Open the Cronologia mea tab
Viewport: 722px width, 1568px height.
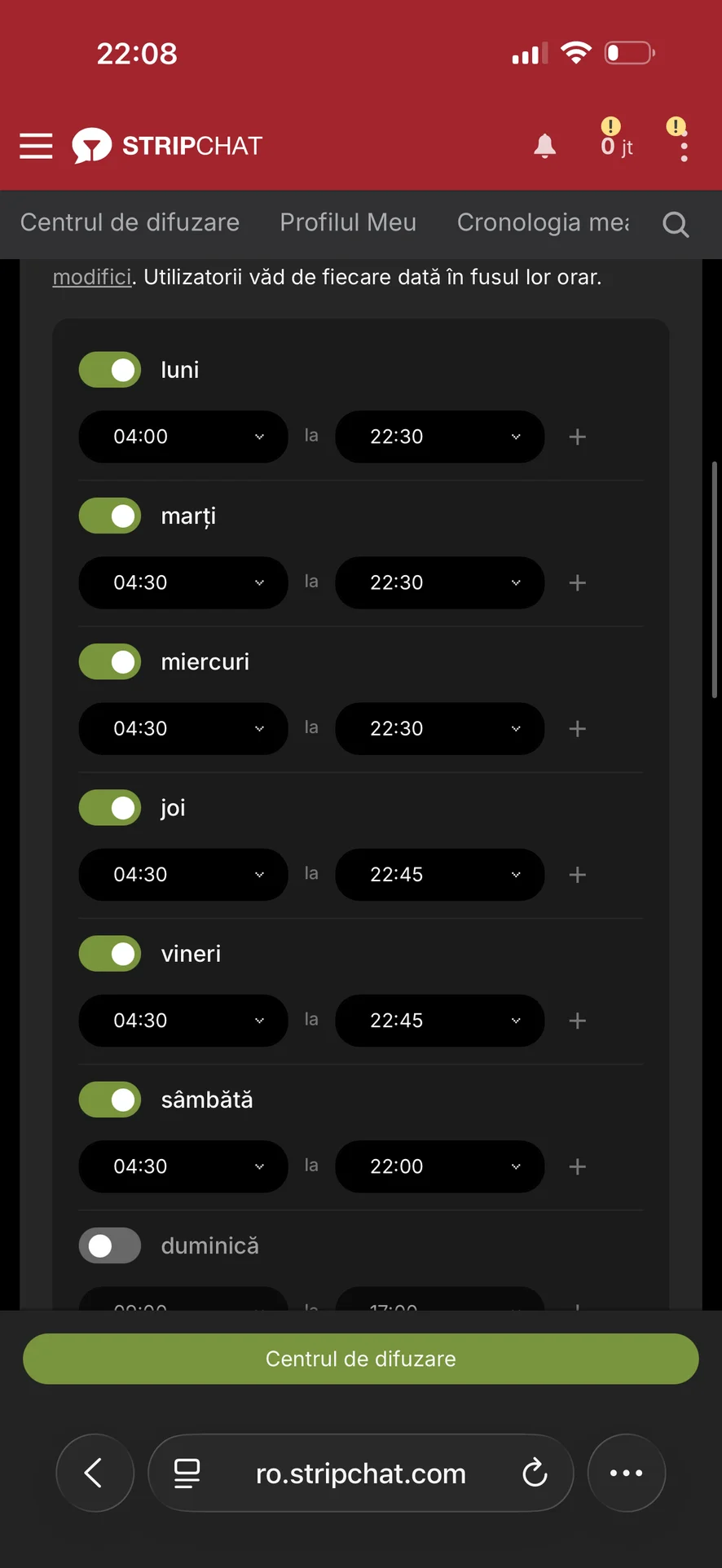(543, 222)
